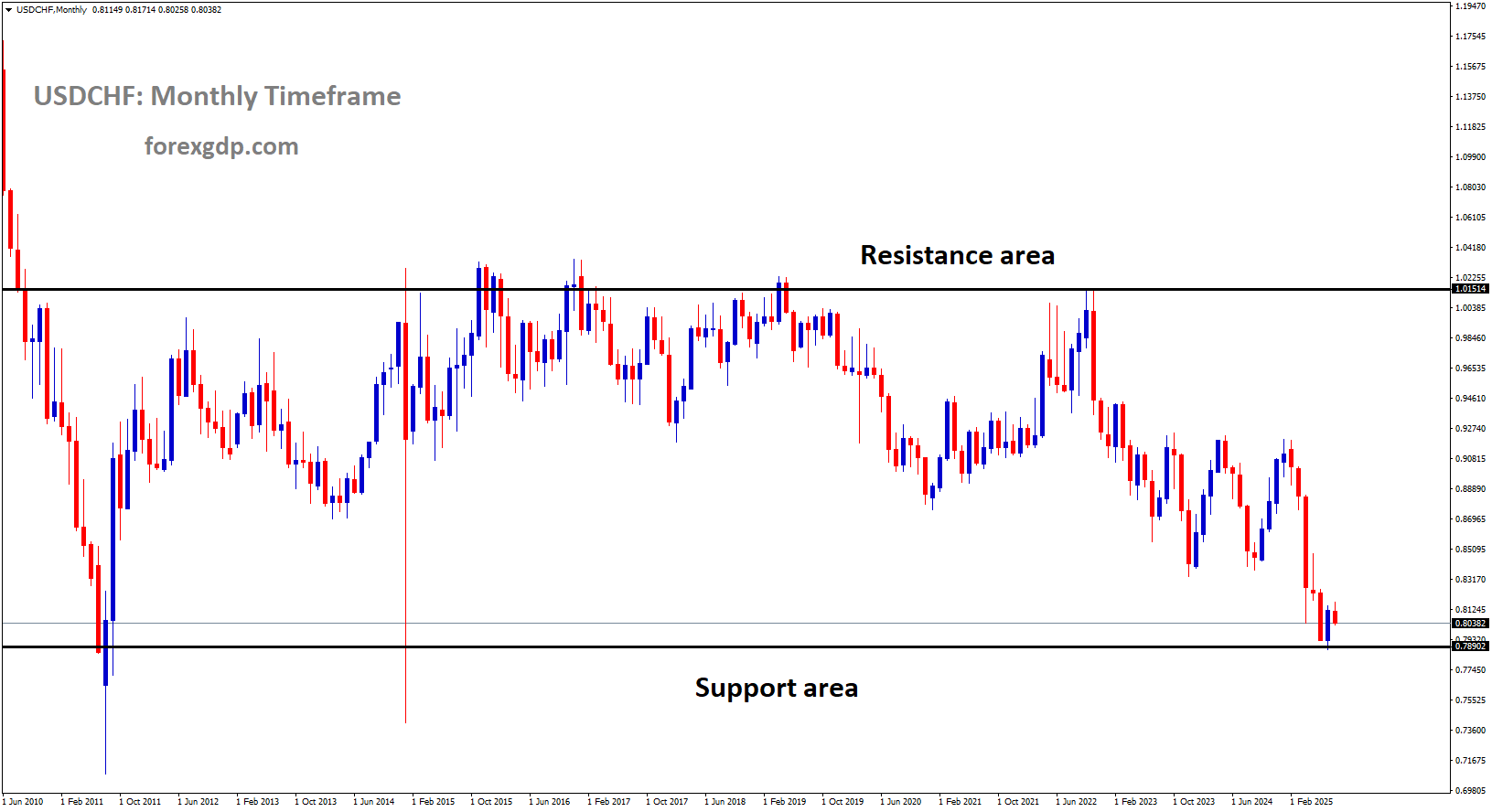Click the 1 Jun 2024 date label
The image size is (1492, 812).
(x=1252, y=802)
